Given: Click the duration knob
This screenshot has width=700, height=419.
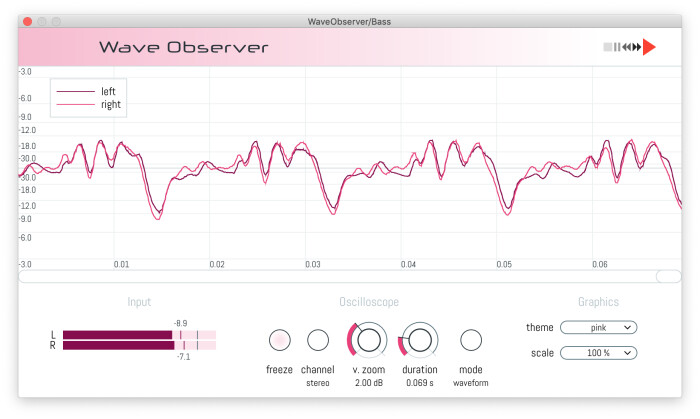Looking at the screenshot, I should (x=419, y=340).
